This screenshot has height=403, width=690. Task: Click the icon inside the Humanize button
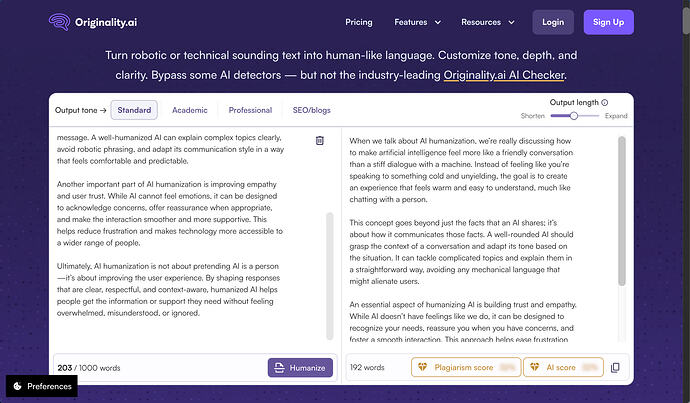click(279, 368)
